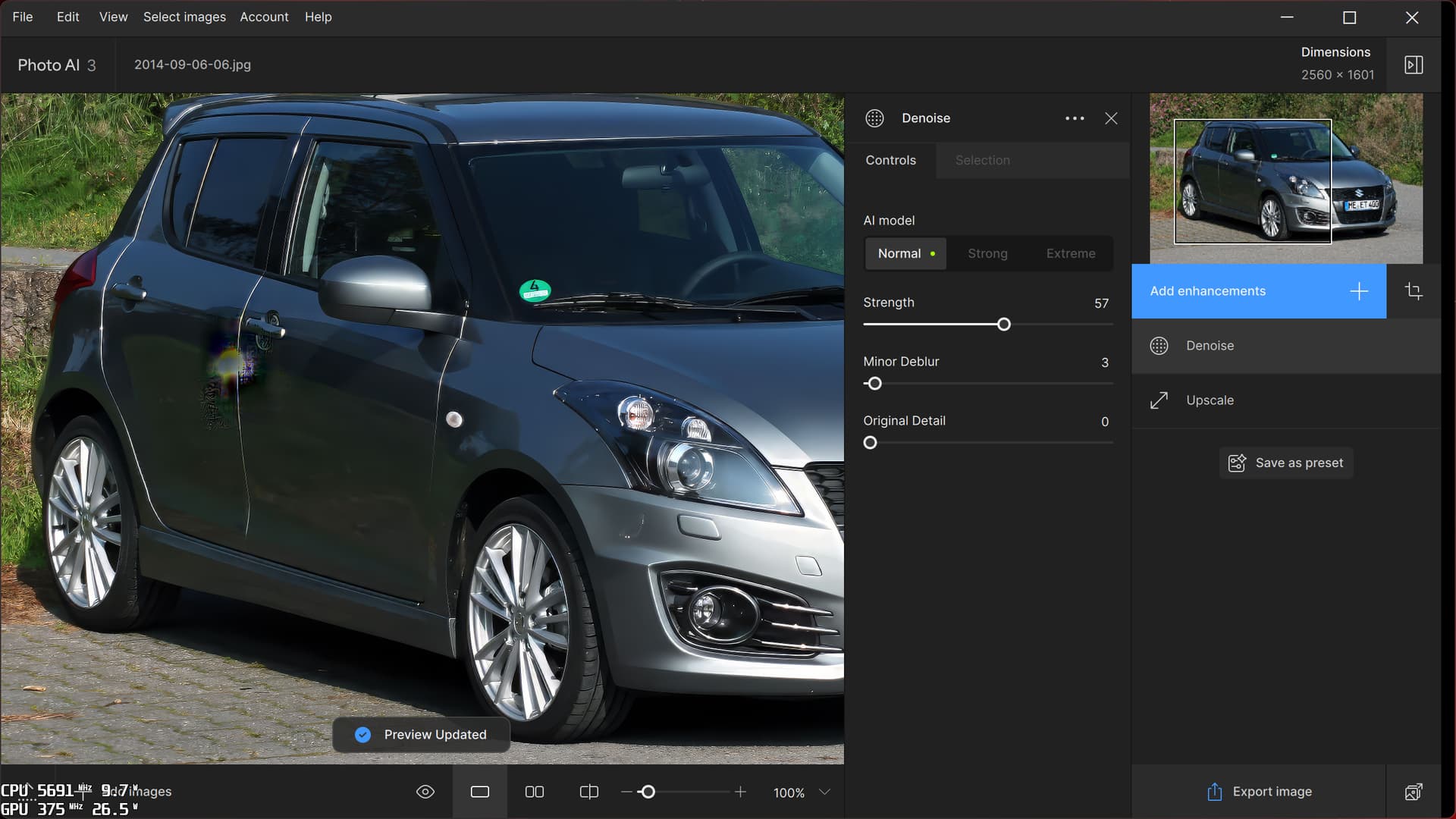Switch AI model to Extreme
The width and height of the screenshot is (1456, 819).
1070,253
